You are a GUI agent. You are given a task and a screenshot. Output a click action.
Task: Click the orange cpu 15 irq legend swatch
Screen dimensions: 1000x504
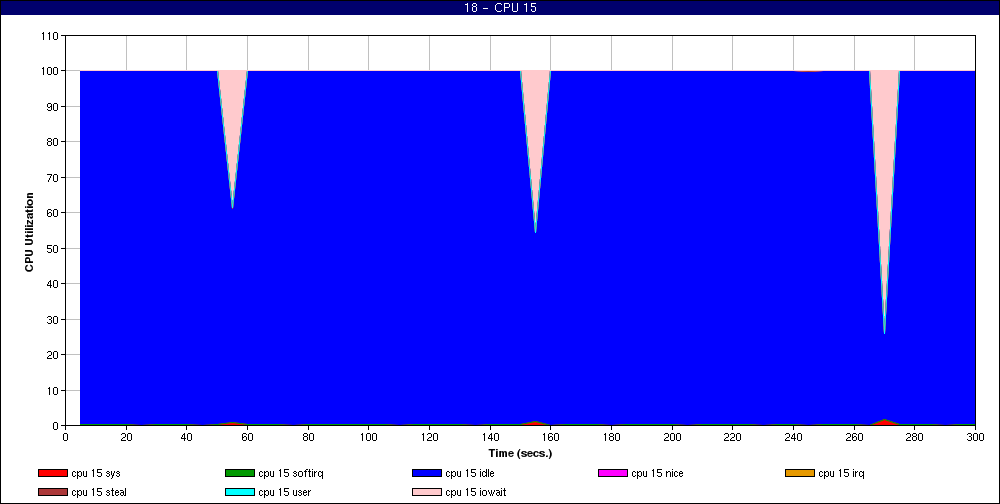point(800,473)
